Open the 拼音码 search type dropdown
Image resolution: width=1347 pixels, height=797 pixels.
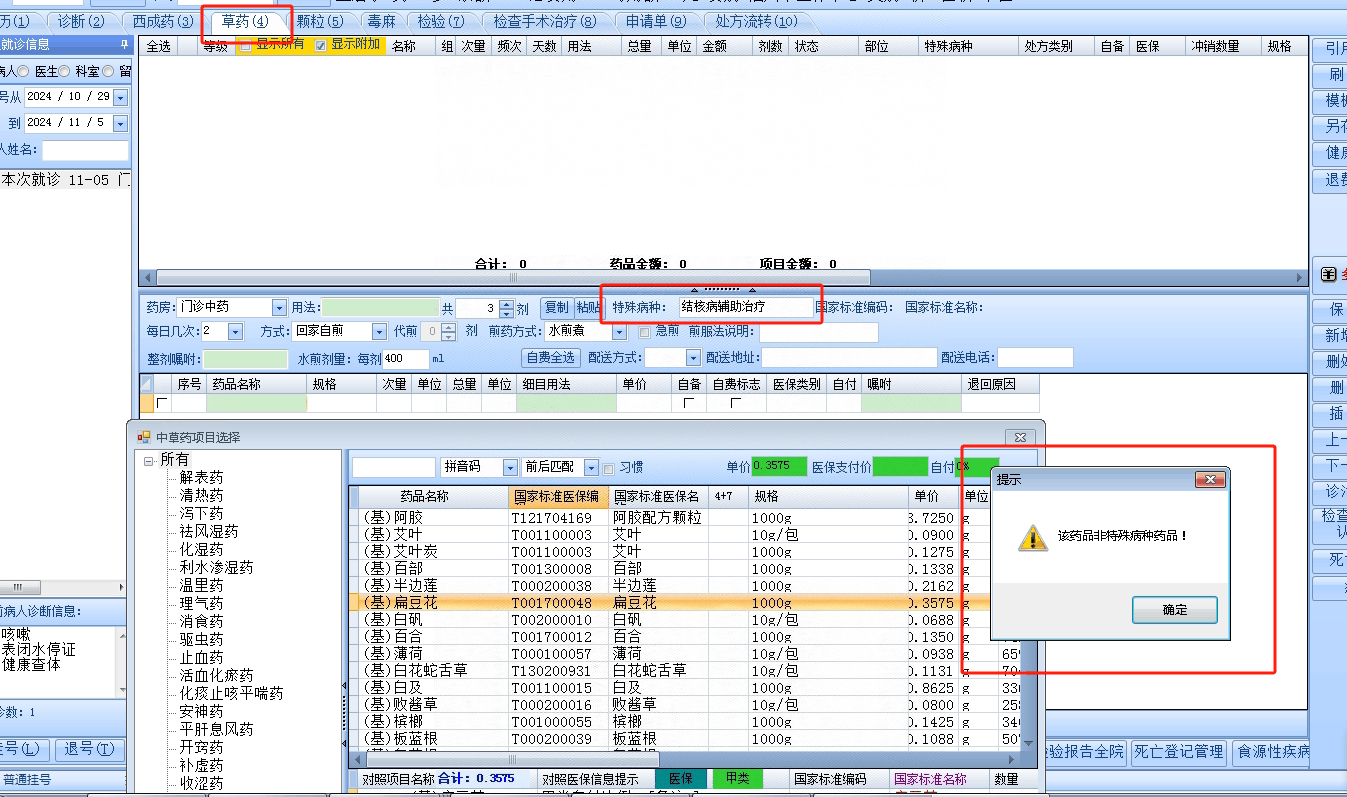[x=510, y=467]
